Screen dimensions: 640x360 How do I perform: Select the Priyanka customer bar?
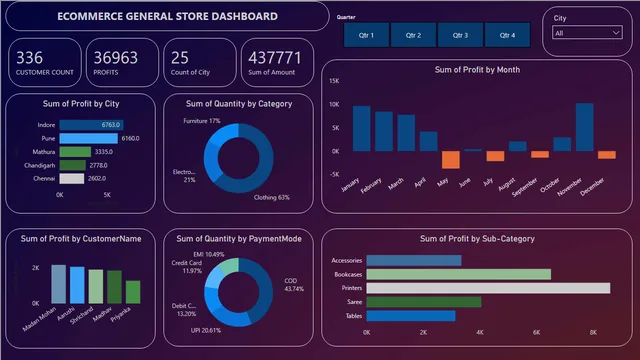(133, 292)
